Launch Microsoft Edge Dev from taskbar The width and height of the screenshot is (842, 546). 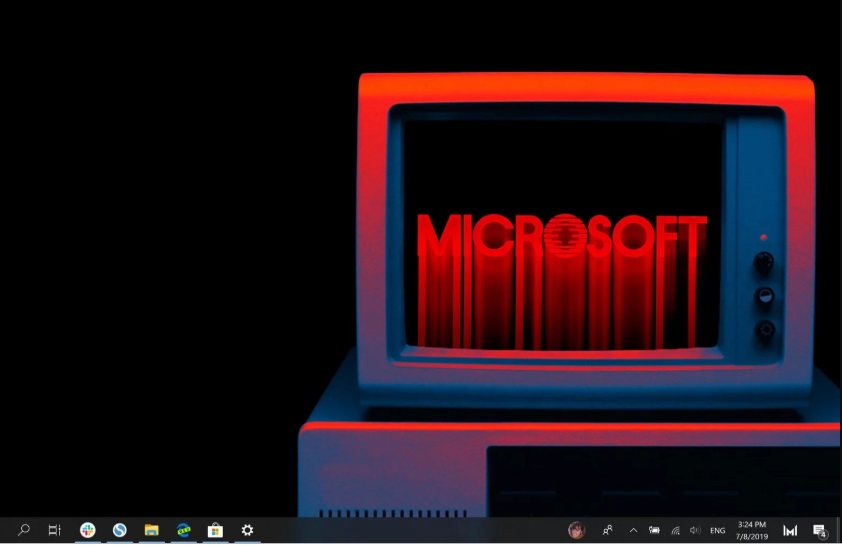point(184,530)
